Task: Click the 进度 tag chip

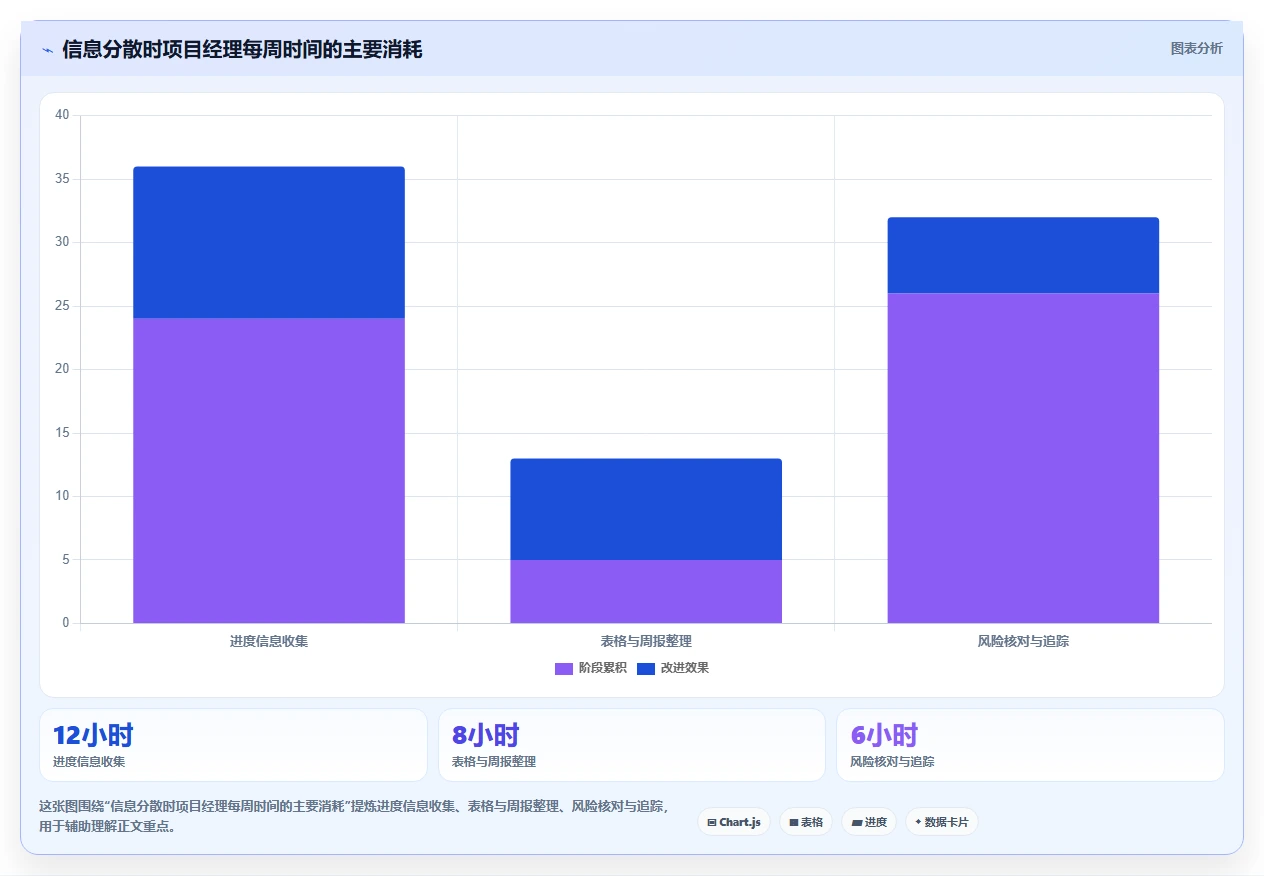Action: (x=869, y=822)
